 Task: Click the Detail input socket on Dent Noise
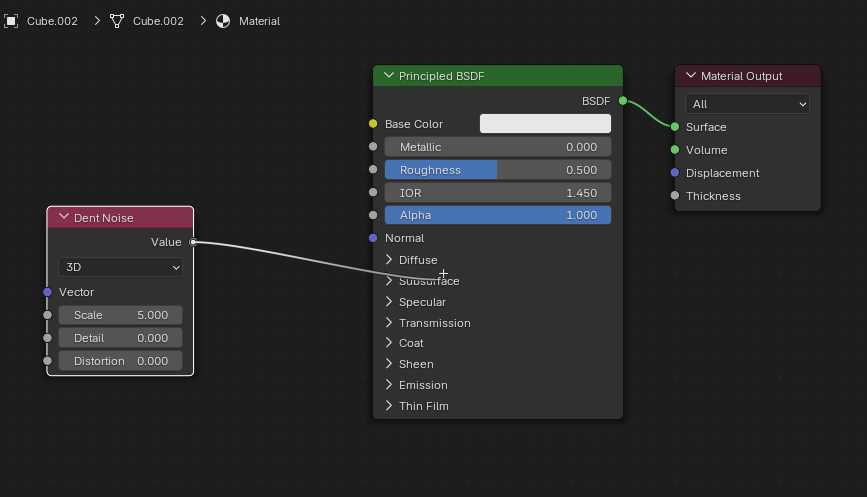click(48, 338)
